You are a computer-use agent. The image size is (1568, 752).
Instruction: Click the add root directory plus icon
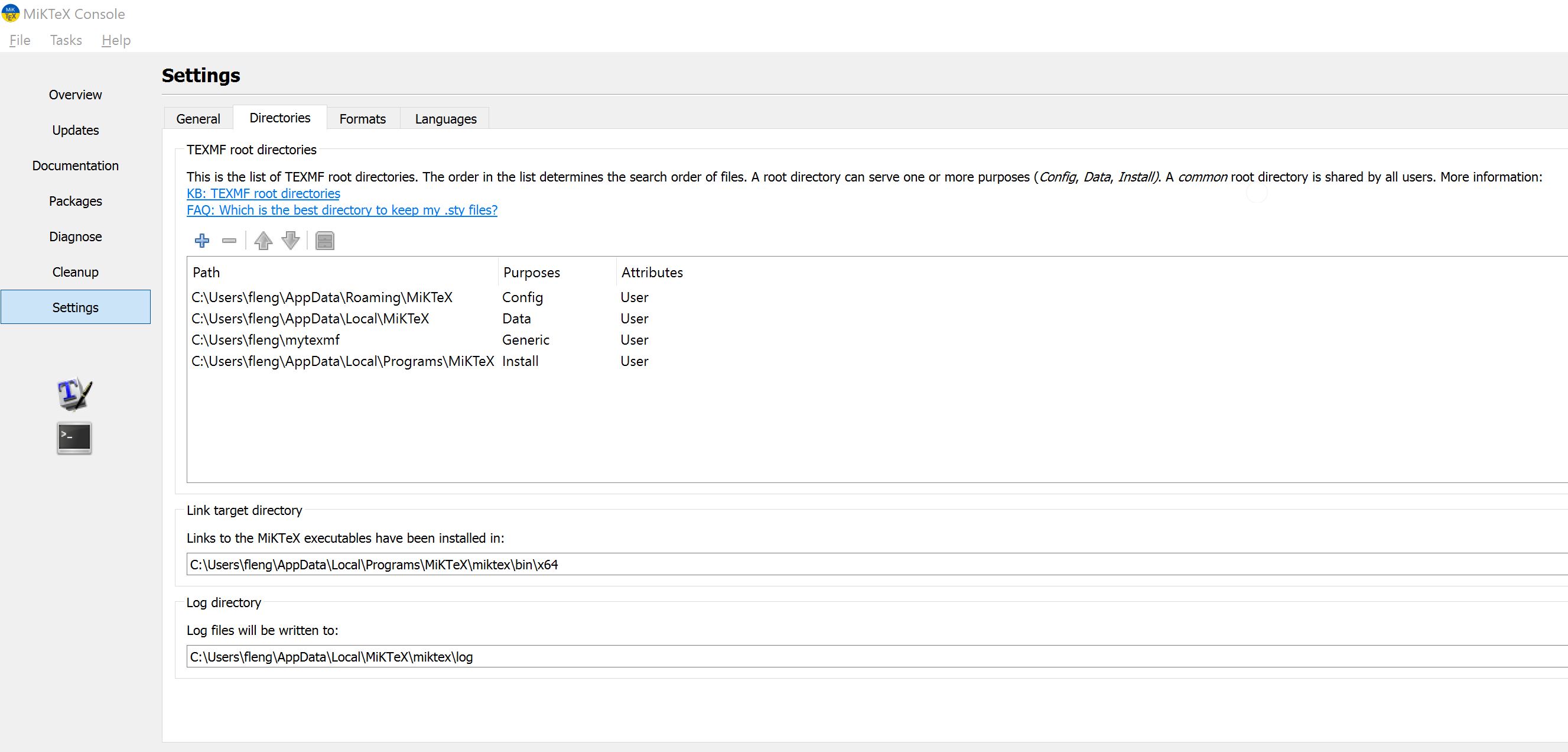point(202,241)
